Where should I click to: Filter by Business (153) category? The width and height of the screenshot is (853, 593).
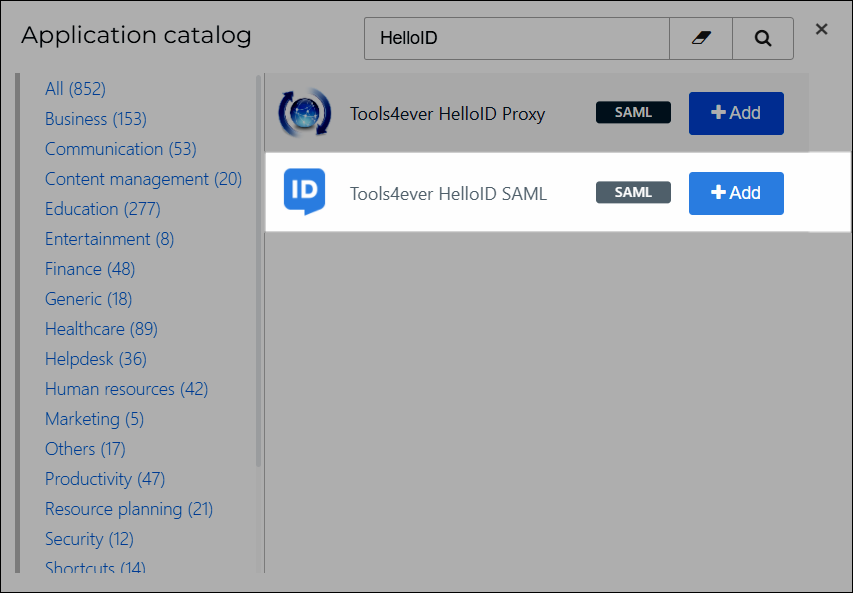tap(96, 119)
